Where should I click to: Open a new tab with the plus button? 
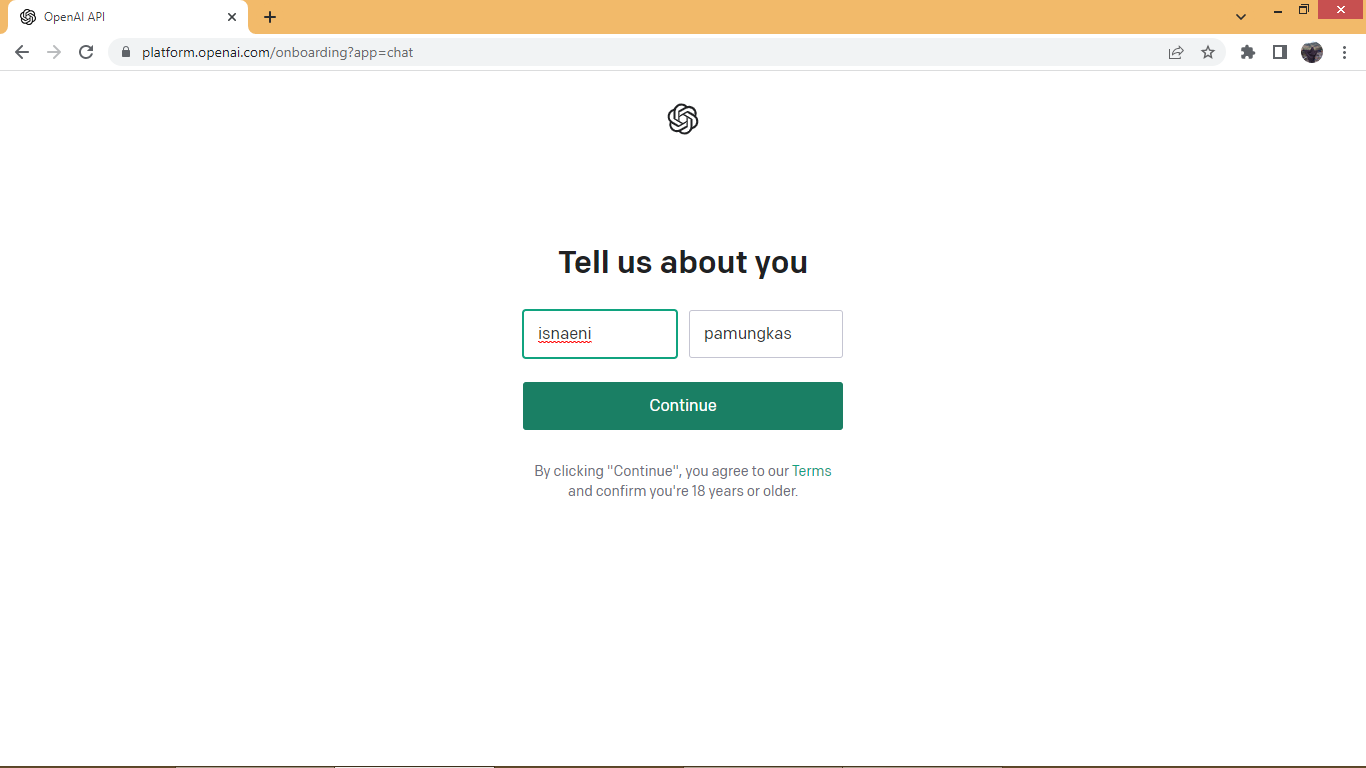click(x=270, y=17)
